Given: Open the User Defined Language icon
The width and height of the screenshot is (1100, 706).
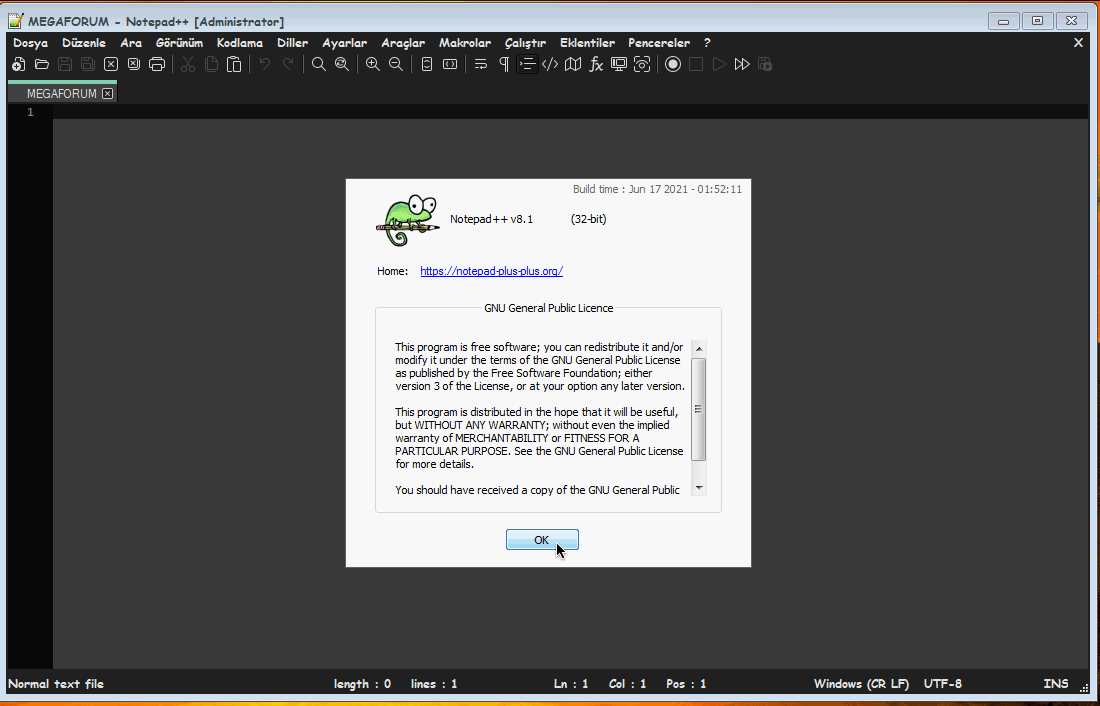Looking at the screenshot, I should (x=550, y=65).
